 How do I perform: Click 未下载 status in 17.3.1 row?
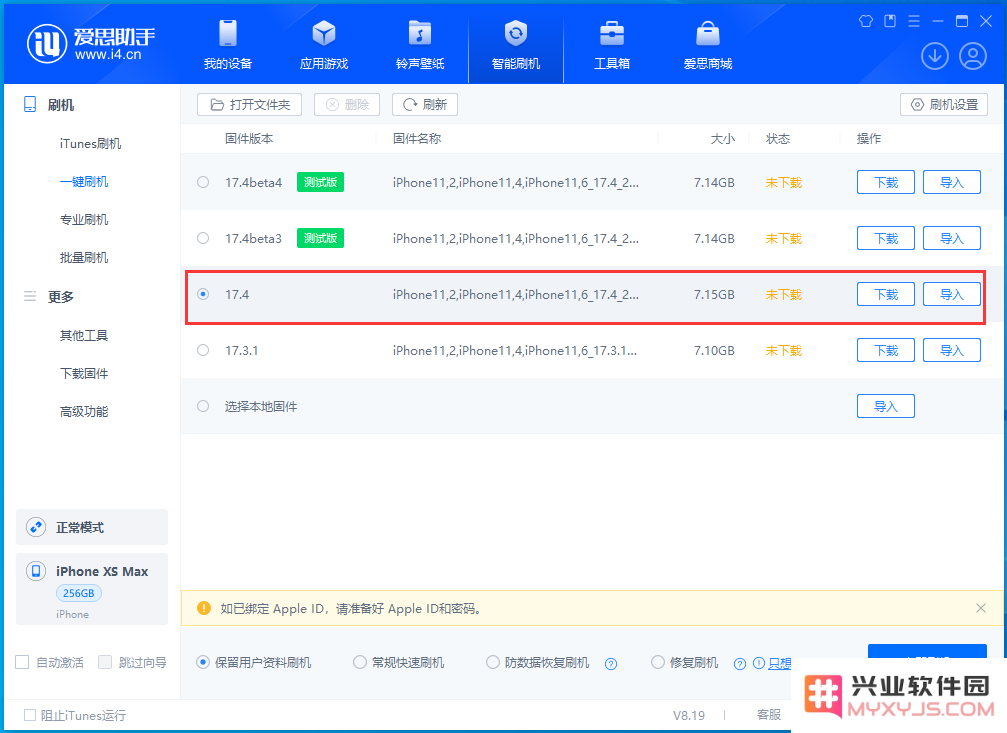pyautogui.click(x=784, y=350)
